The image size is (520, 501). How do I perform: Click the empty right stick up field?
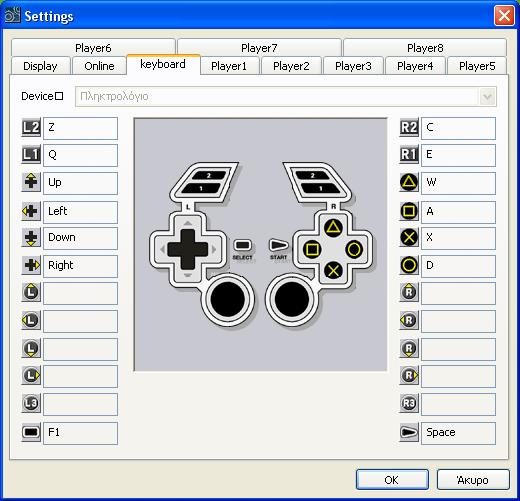pos(458,293)
